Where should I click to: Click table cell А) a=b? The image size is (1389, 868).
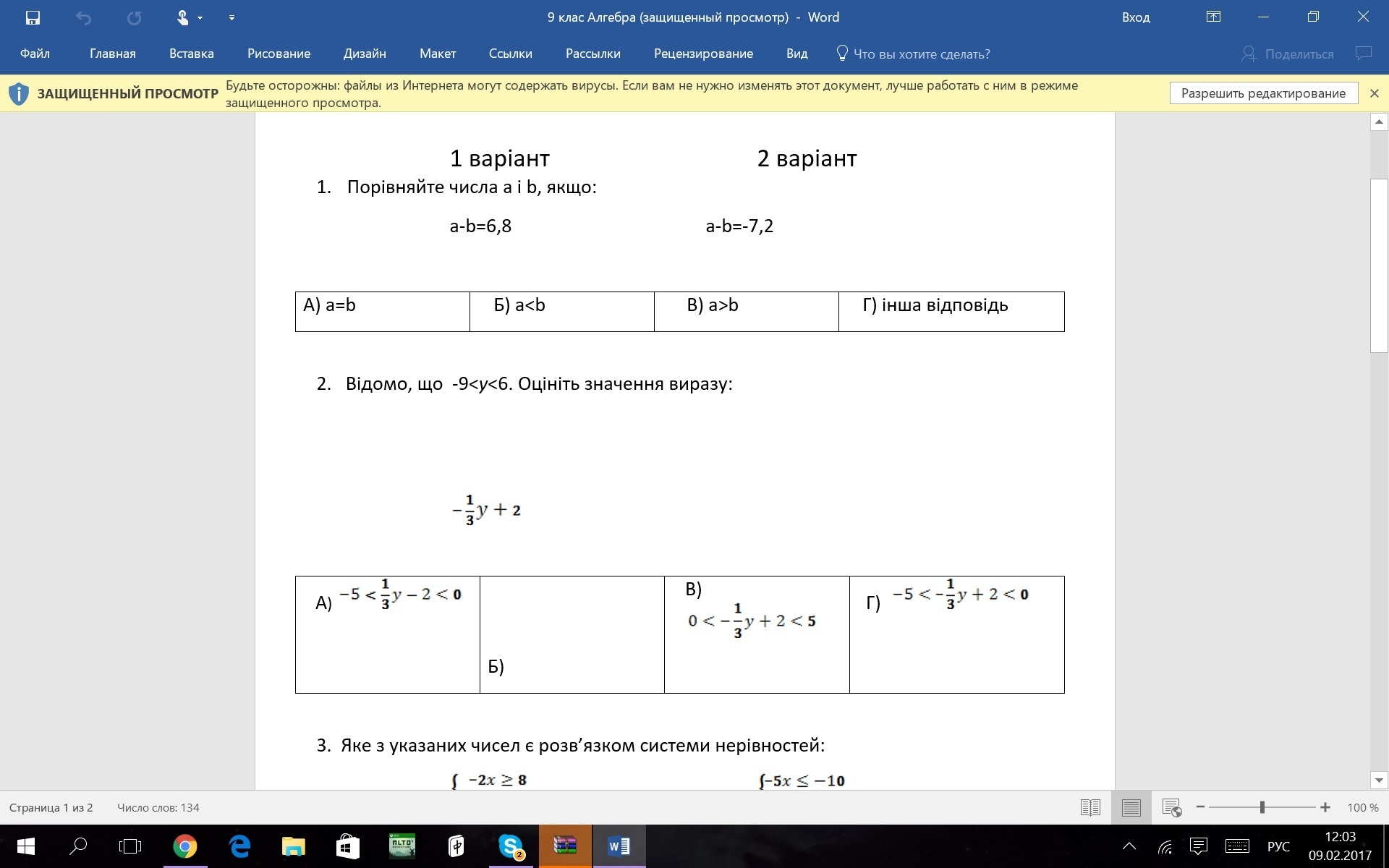(383, 312)
